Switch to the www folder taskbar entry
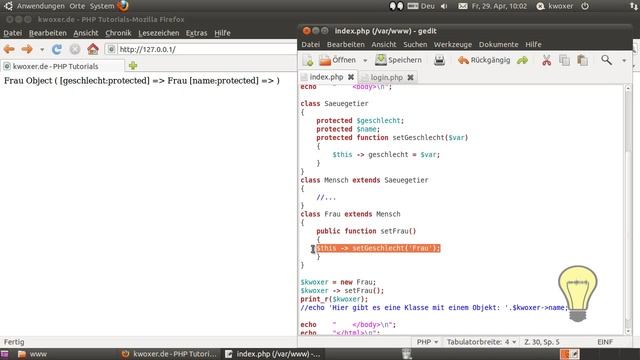640x360 pixels. (x=32, y=354)
